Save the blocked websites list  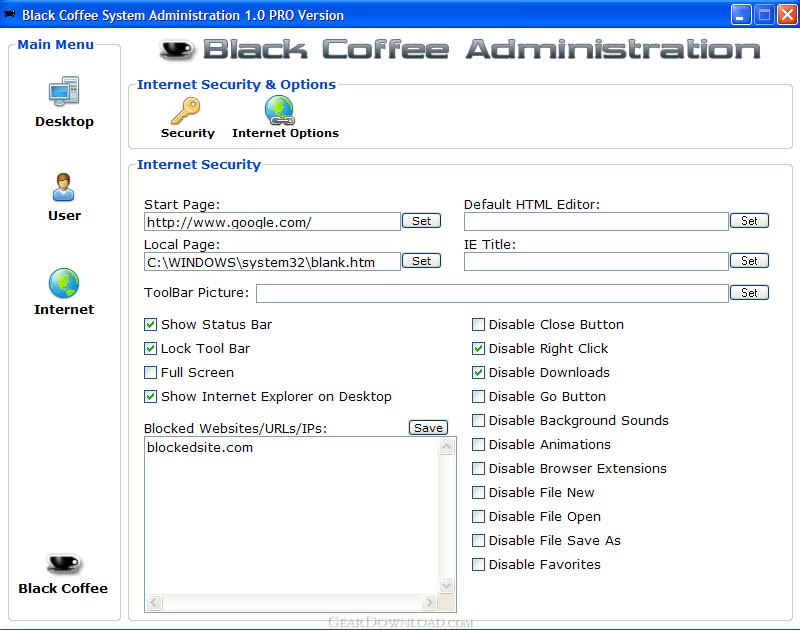pos(428,427)
